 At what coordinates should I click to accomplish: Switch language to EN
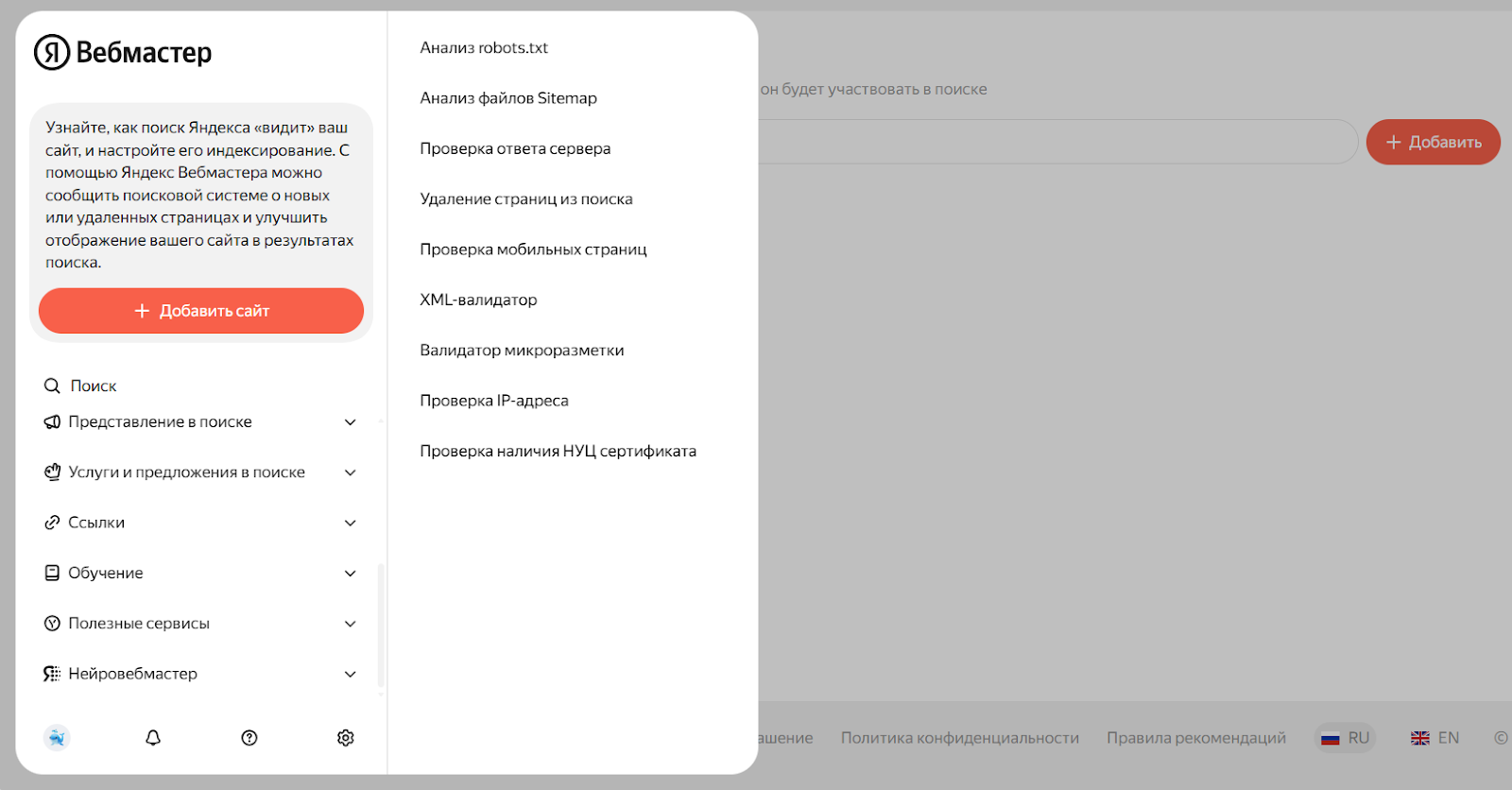pyautogui.click(x=1435, y=738)
